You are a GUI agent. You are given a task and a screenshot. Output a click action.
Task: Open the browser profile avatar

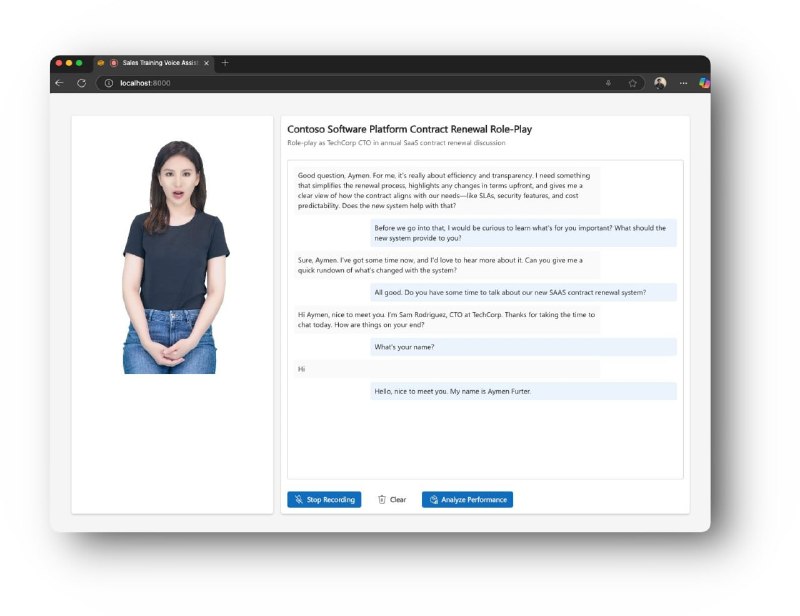point(660,83)
